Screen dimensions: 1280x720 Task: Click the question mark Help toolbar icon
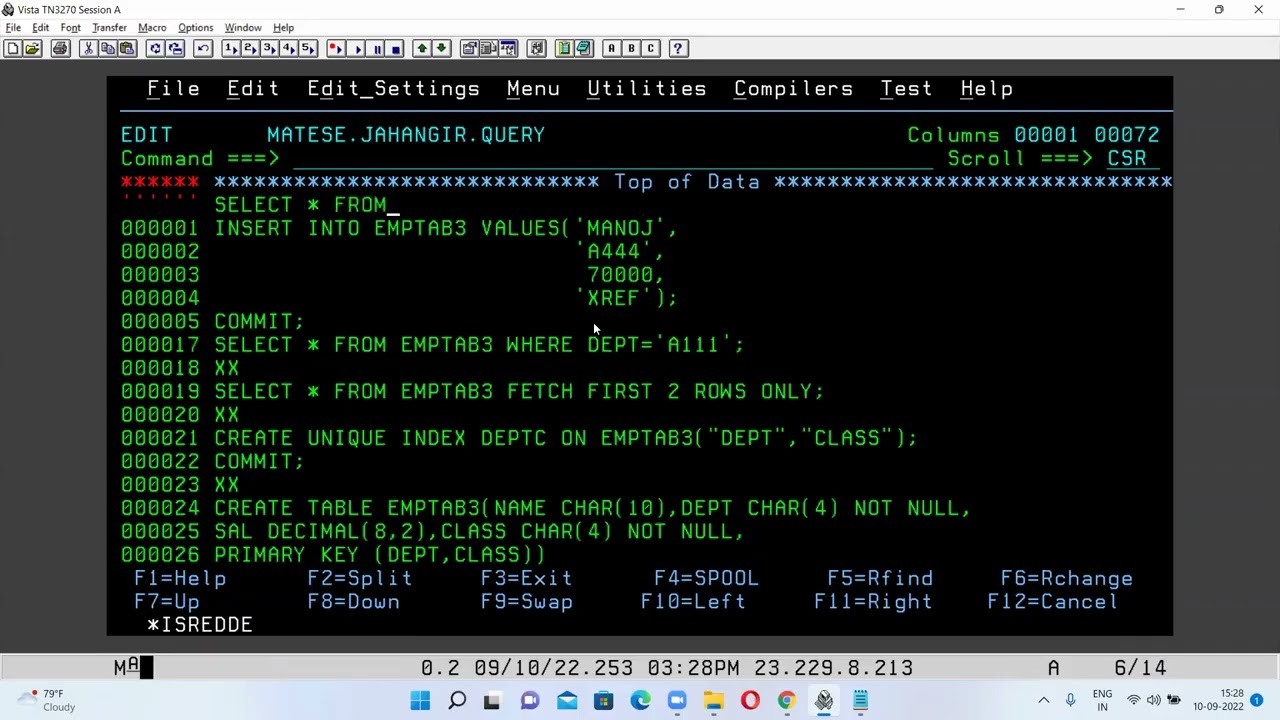click(x=678, y=48)
